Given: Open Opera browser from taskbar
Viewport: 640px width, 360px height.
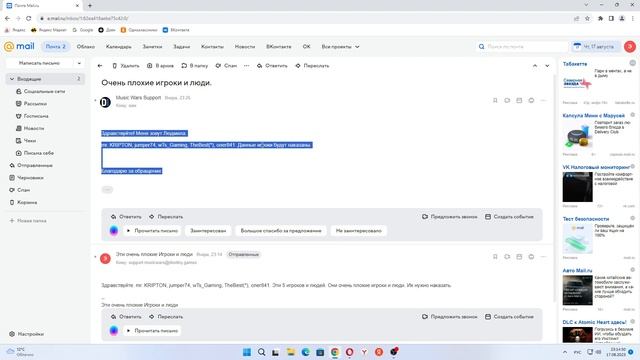Looking at the screenshot, I should [349, 352].
